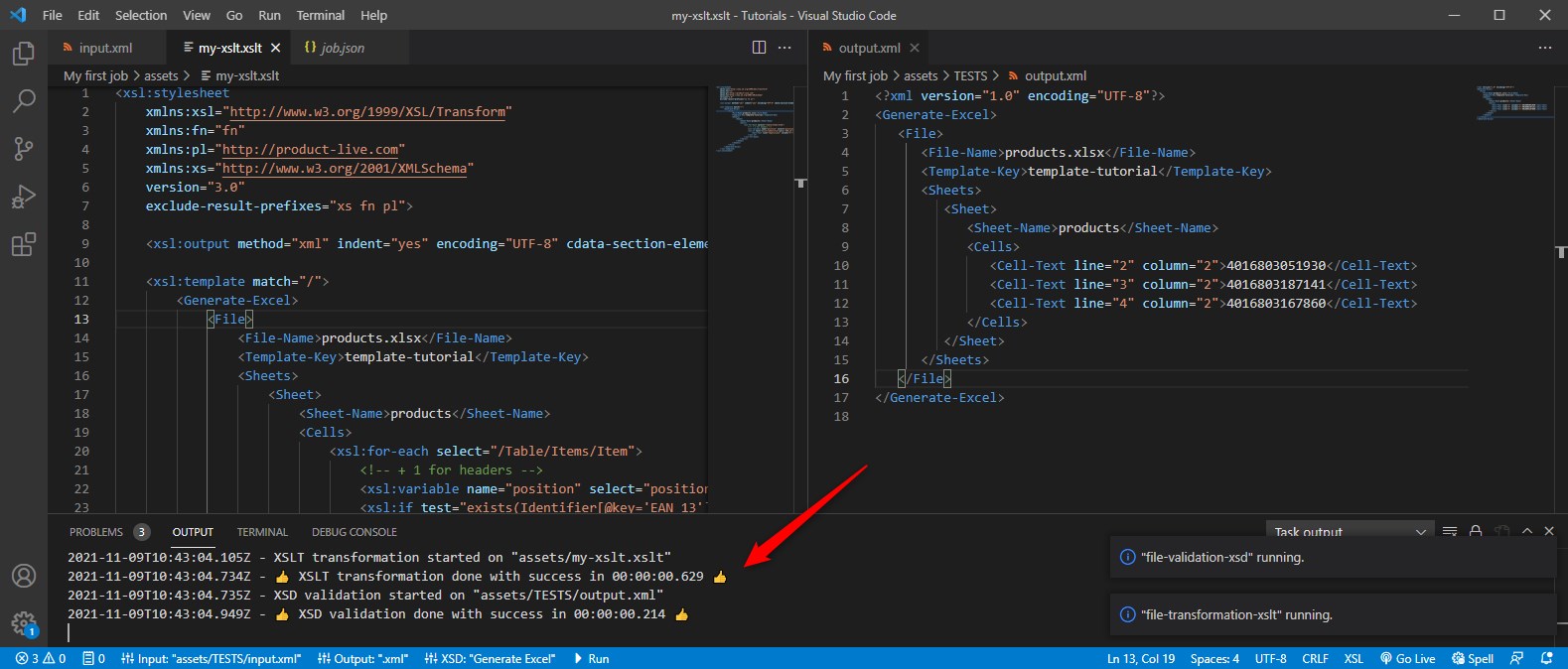
Task: Open the Search view in activity bar
Action: pos(24,100)
